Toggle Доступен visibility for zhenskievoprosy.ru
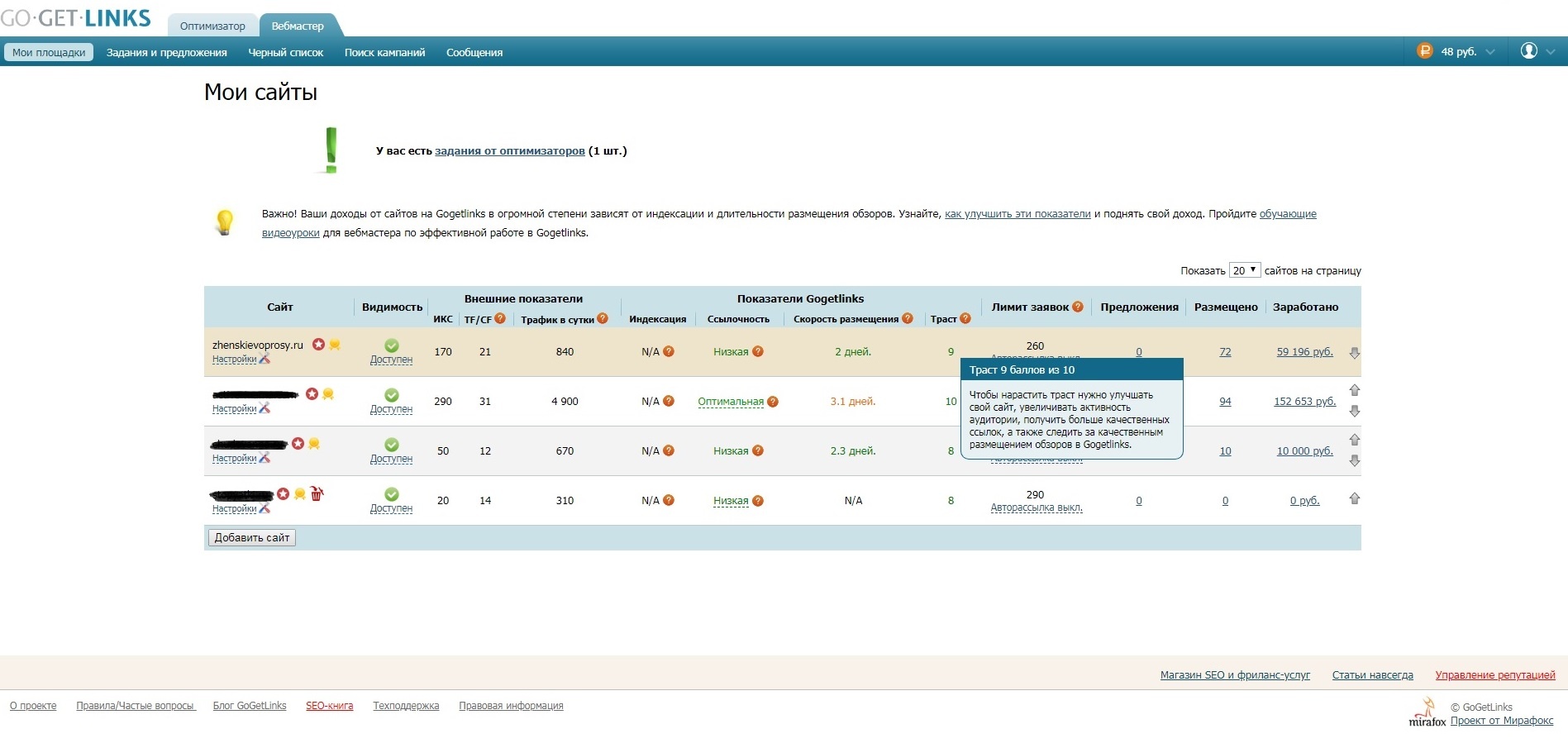Screen dimensions: 1568x748 (x=391, y=360)
